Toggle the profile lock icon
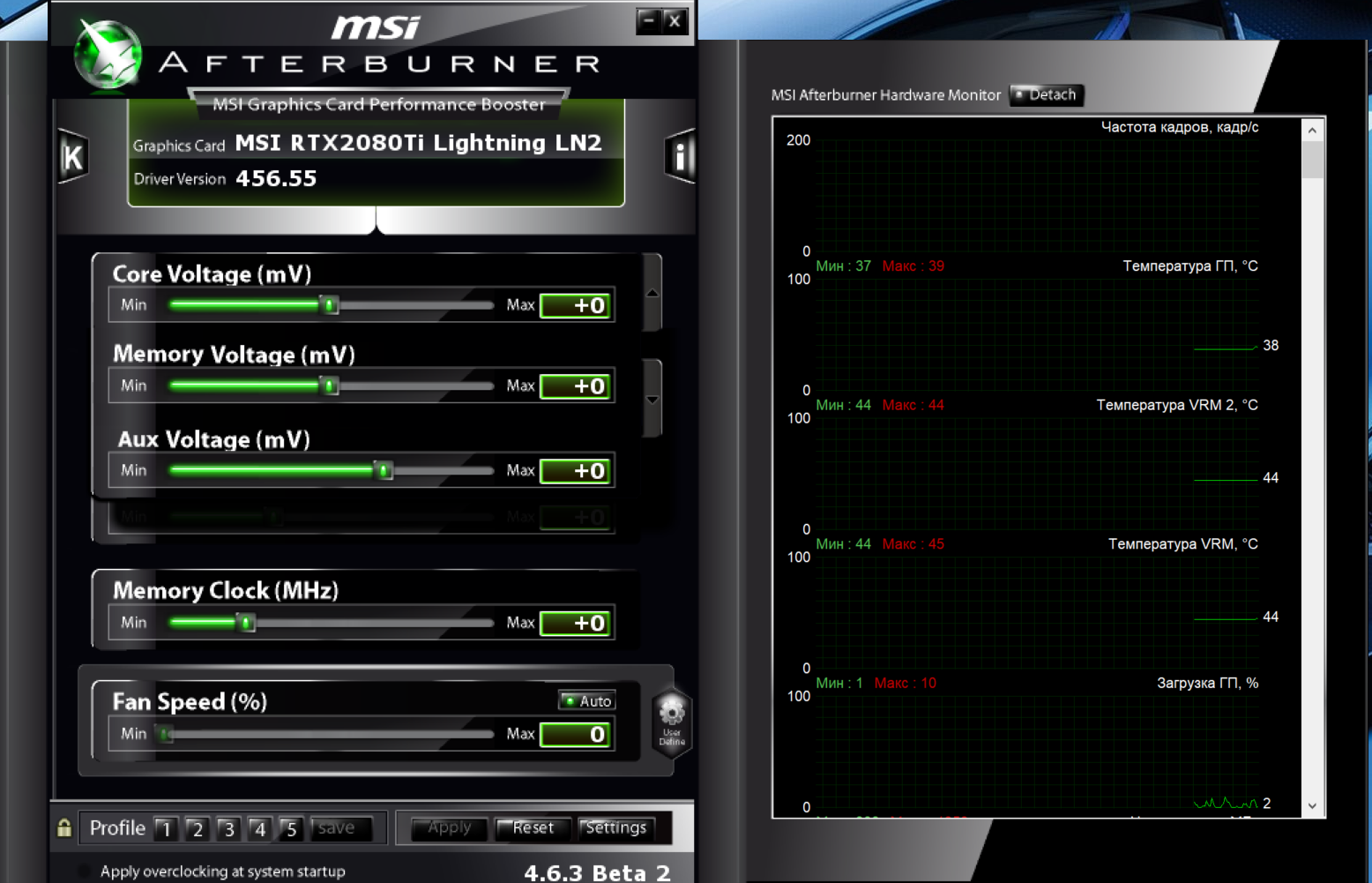Image resolution: width=1372 pixels, height=883 pixels. 64,827
